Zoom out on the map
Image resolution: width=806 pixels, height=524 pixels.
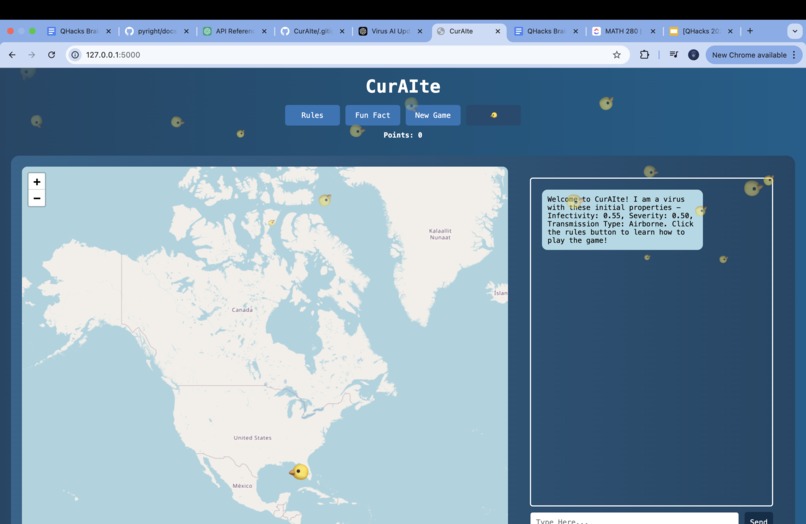36,198
